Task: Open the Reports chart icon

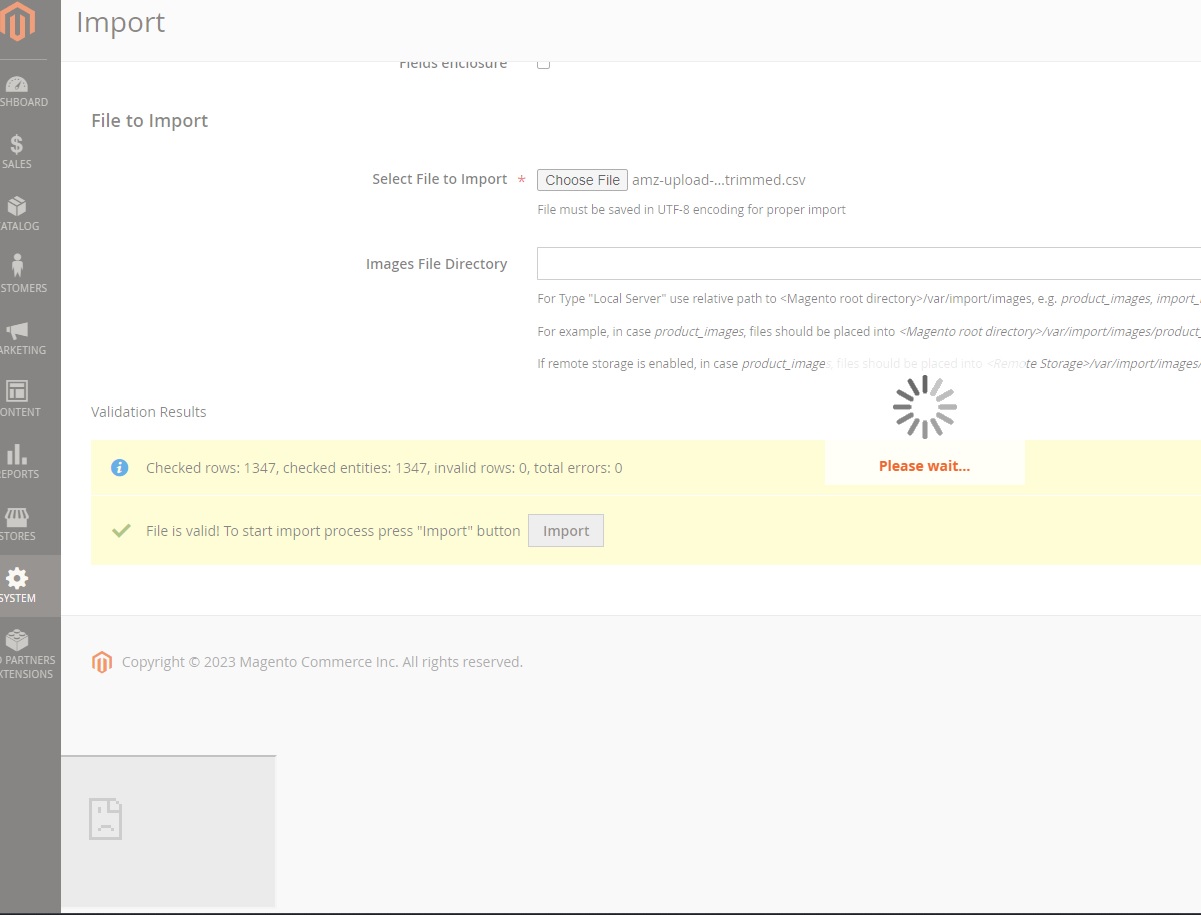Action: (18, 455)
